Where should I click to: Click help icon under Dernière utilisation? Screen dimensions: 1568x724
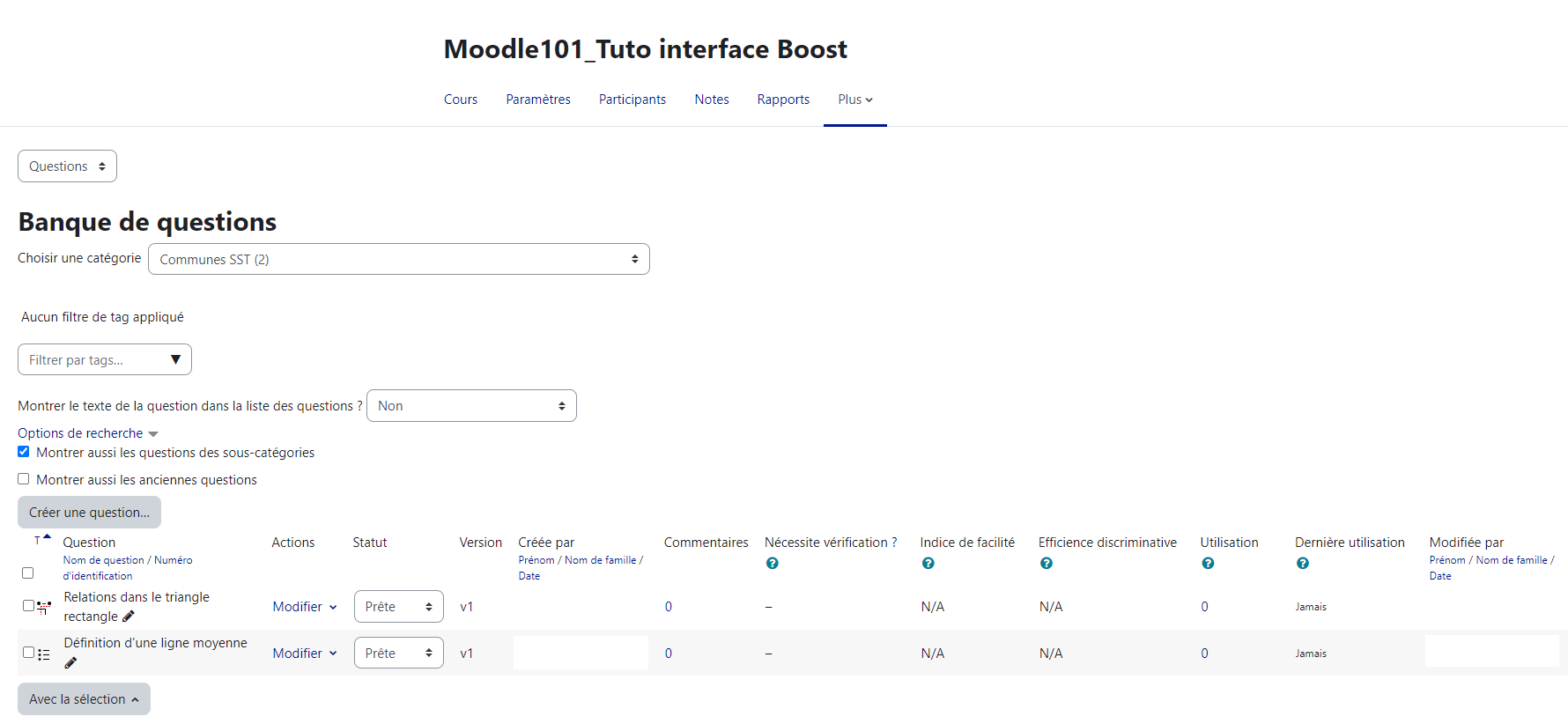click(1302, 564)
